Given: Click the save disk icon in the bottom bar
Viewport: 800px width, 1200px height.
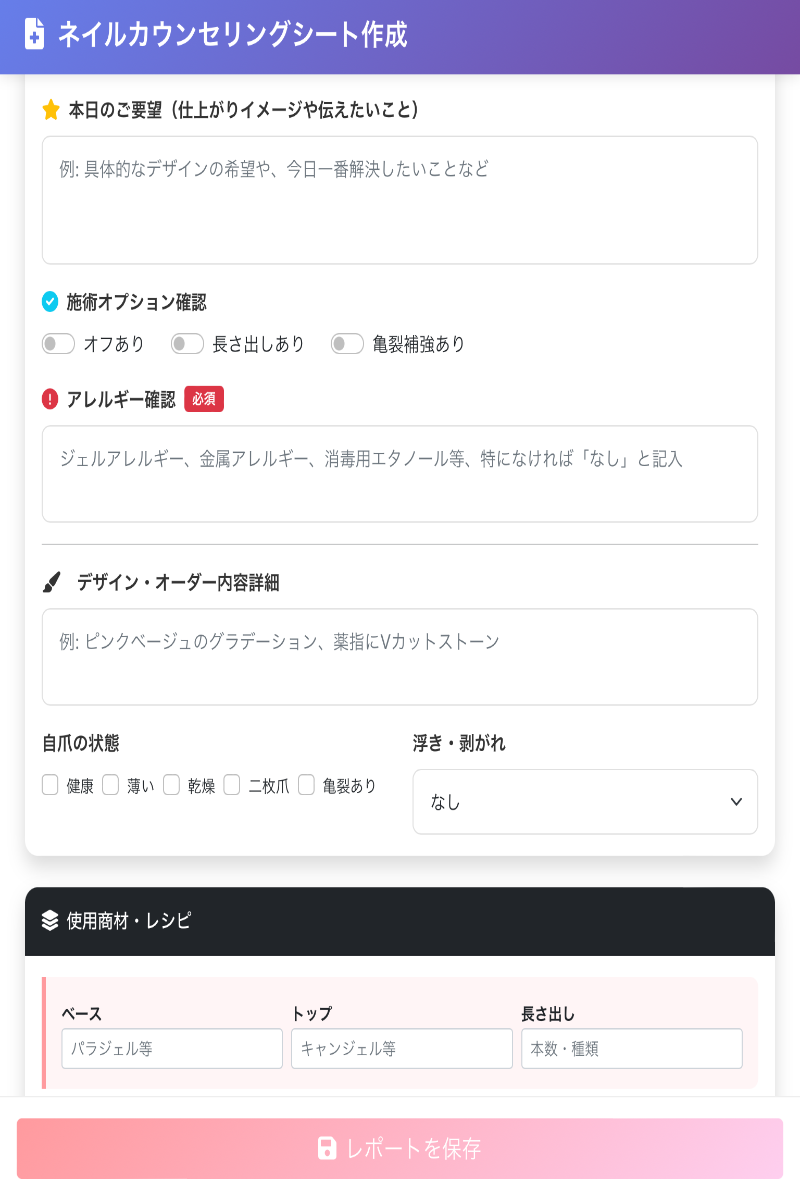Looking at the screenshot, I should pos(327,1149).
